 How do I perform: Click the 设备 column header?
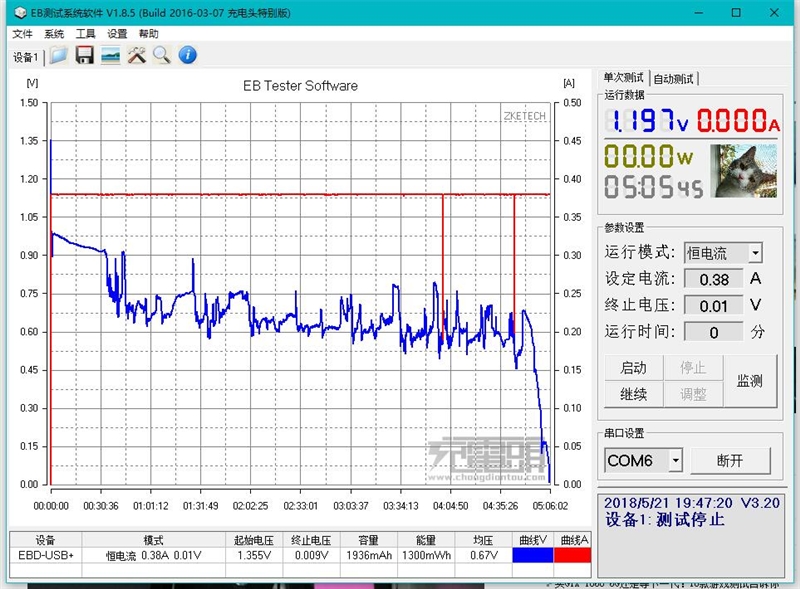pos(46,539)
